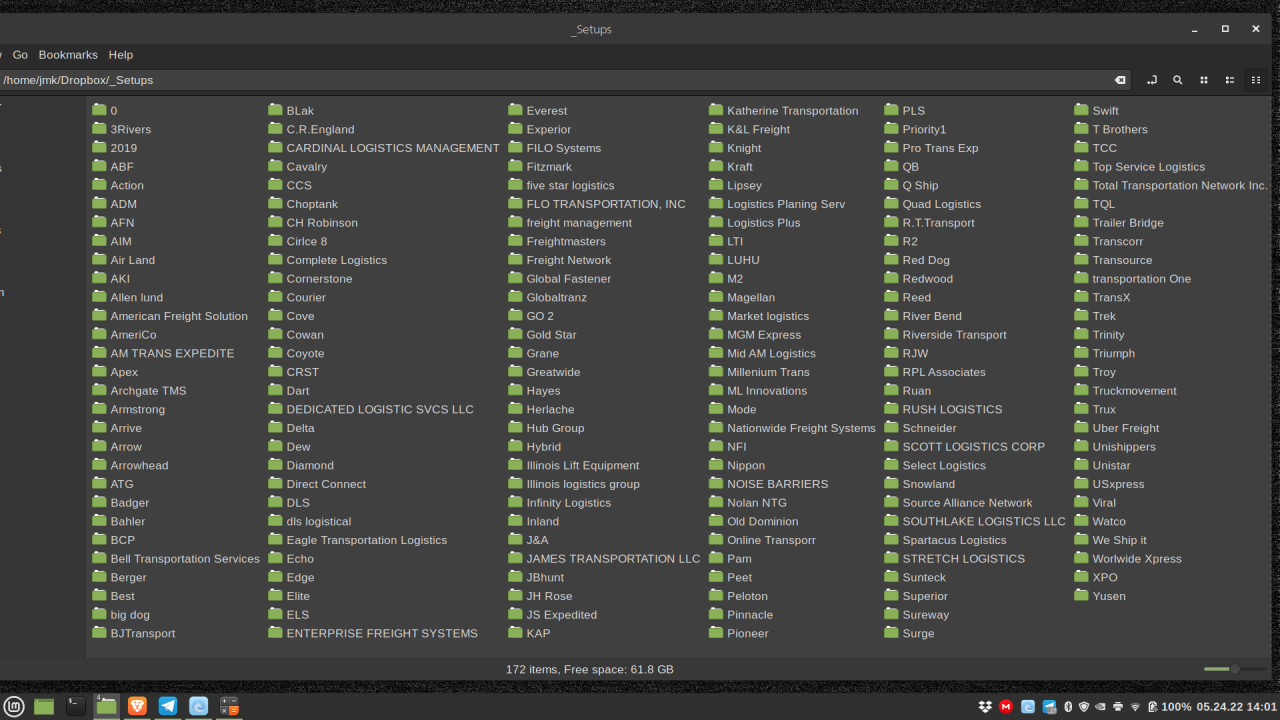This screenshot has width=1280, height=720.
Task: Select the DEDICATED LOGISTIC SVCS LLC folder
Action: point(371,409)
